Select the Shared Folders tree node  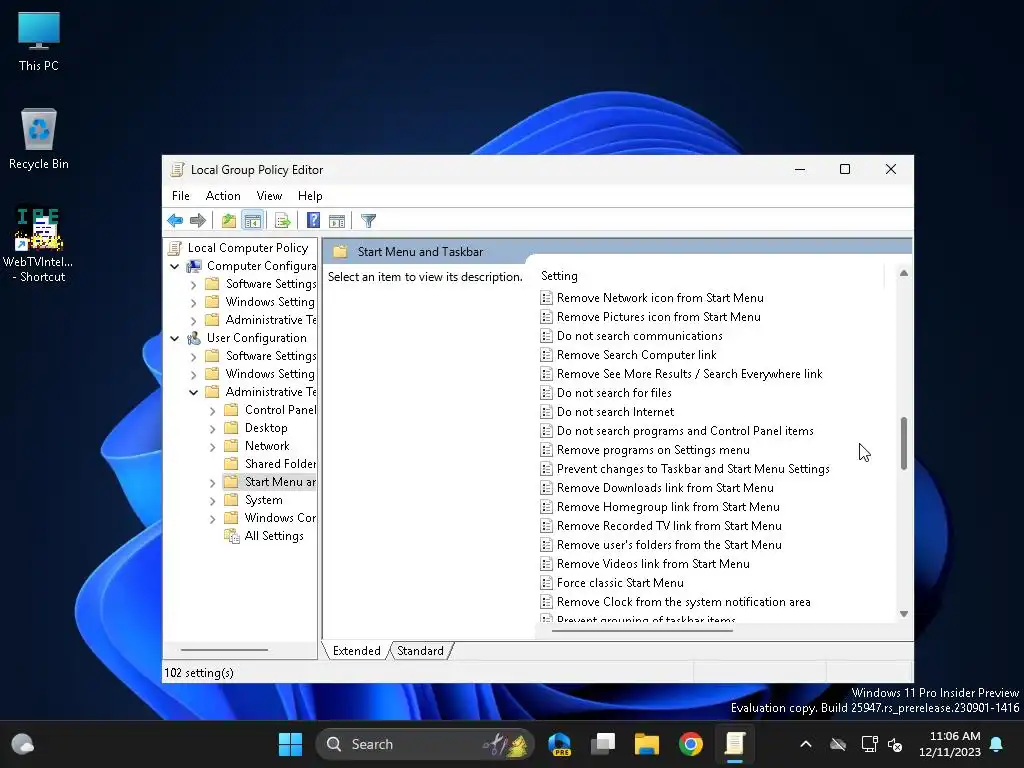(280, 464)
